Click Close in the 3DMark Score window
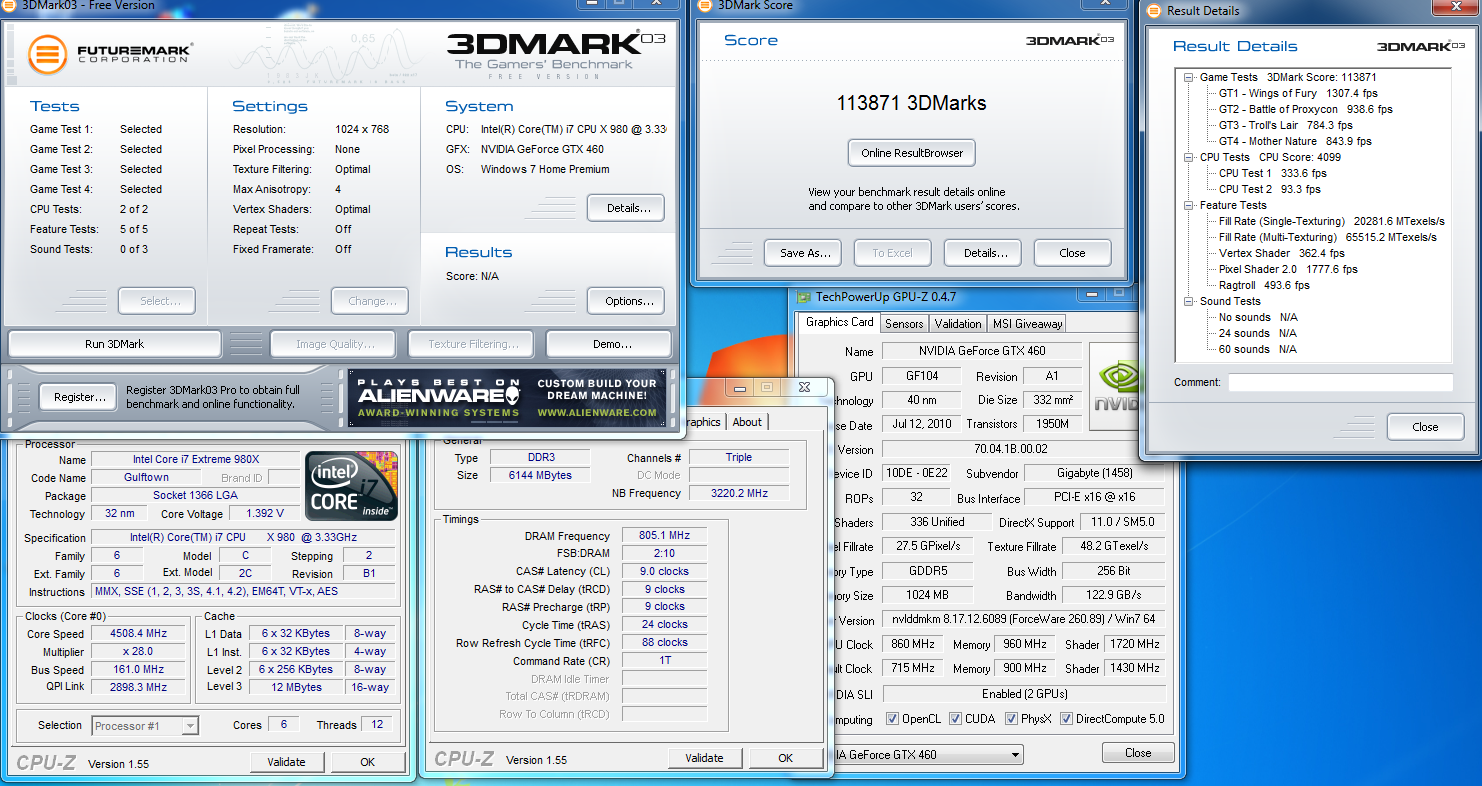Viewport: 1482px width, 786px height. tap(1072, 253)
